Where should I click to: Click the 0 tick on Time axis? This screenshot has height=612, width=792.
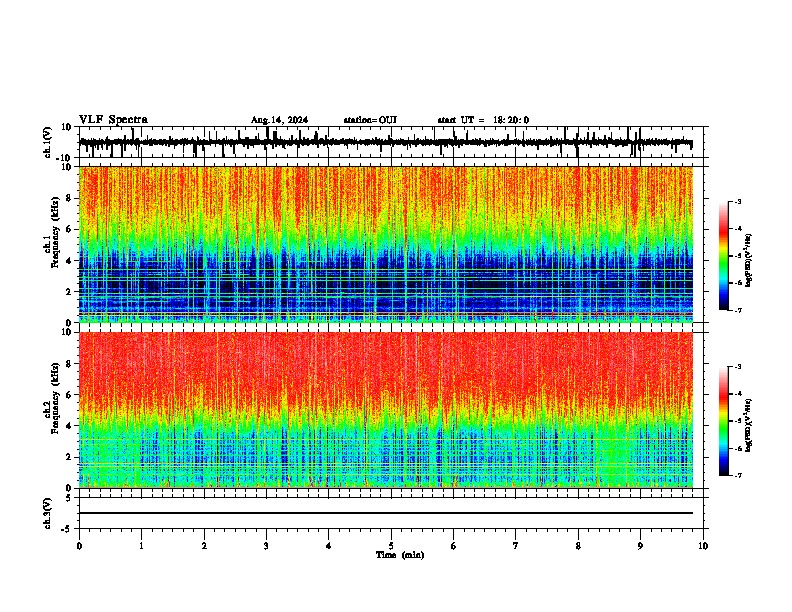[x=79, y=546]
